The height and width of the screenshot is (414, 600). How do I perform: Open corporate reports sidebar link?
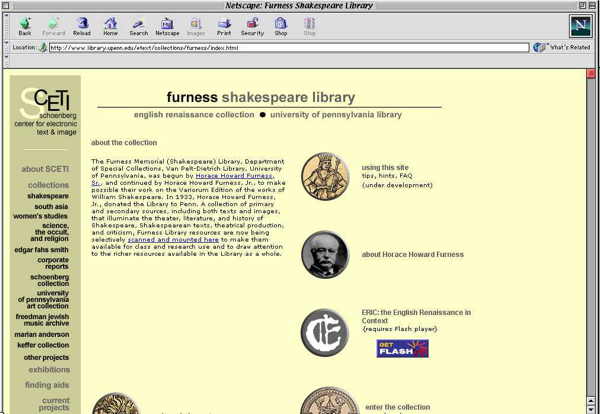[53, 263]
